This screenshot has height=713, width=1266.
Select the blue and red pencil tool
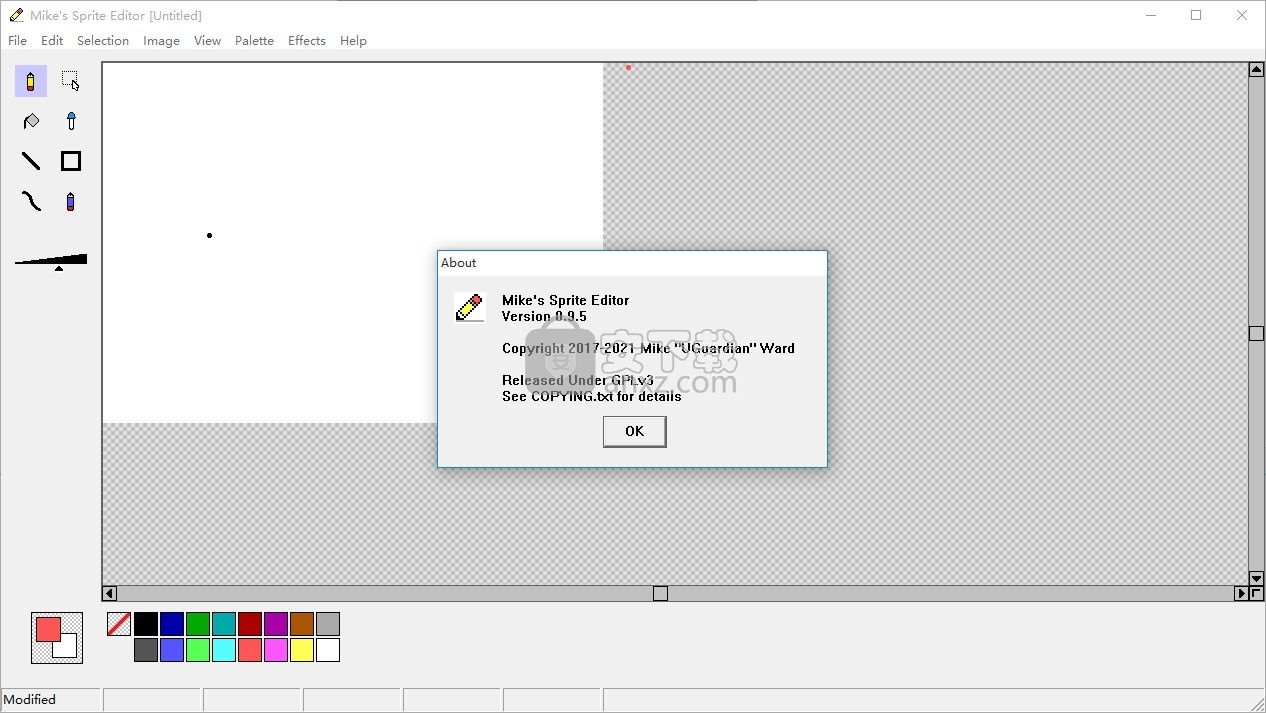pos(70,201)
